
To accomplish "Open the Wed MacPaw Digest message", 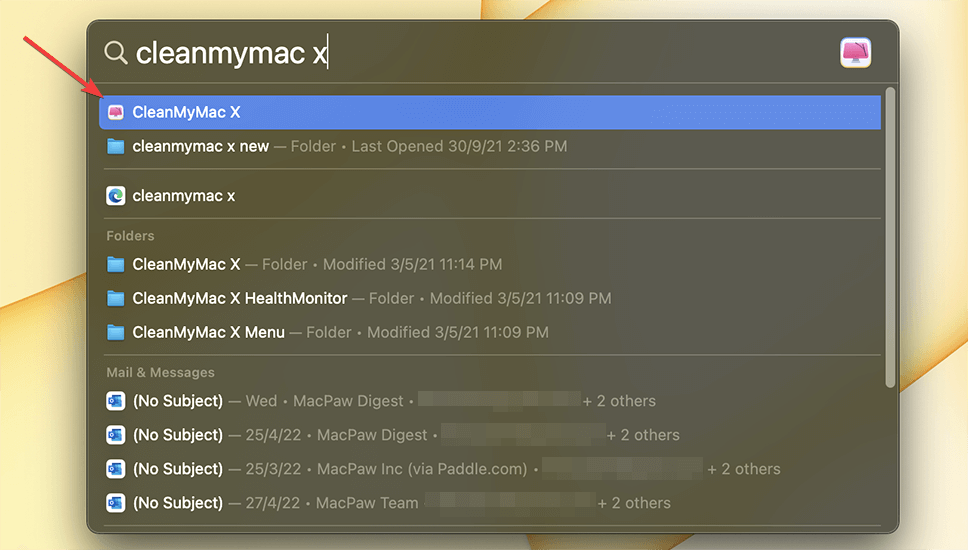I will 490,401.
